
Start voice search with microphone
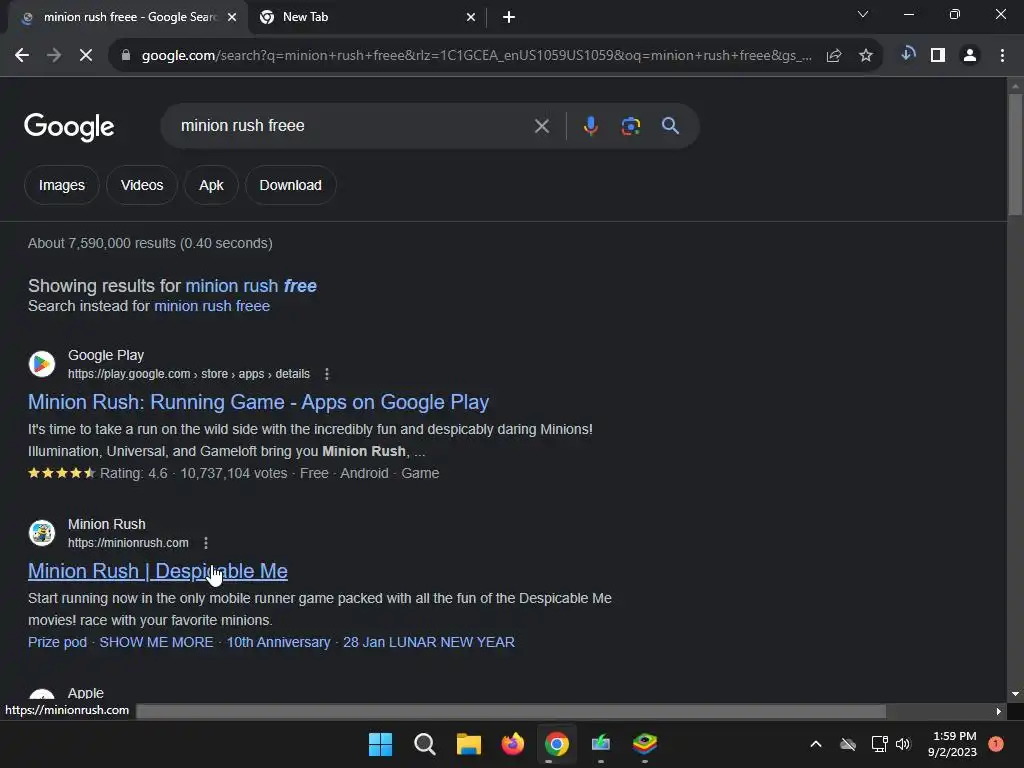coord(590,126)
